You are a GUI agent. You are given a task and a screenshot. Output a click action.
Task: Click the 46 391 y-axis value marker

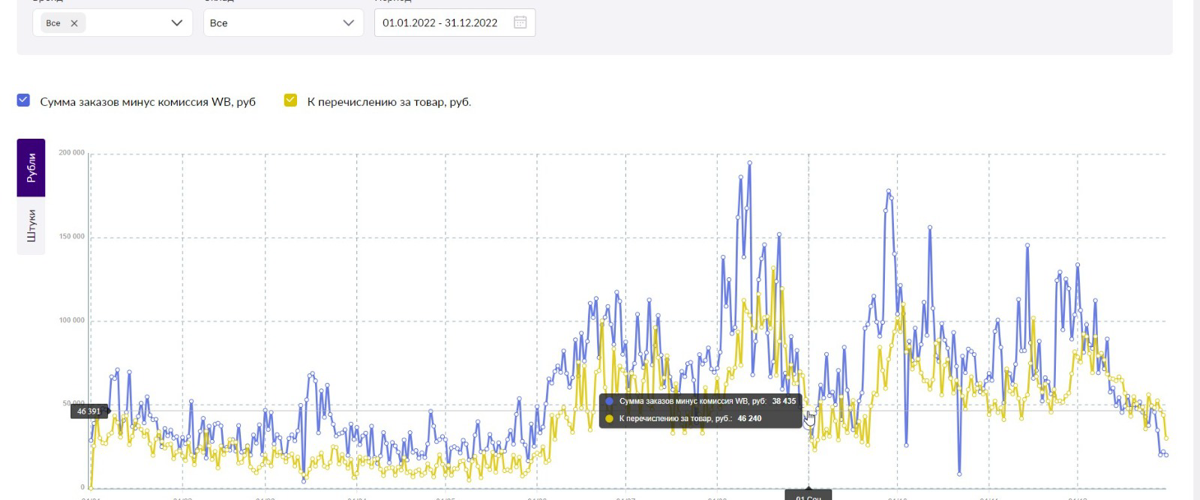[x=88, y=411]
